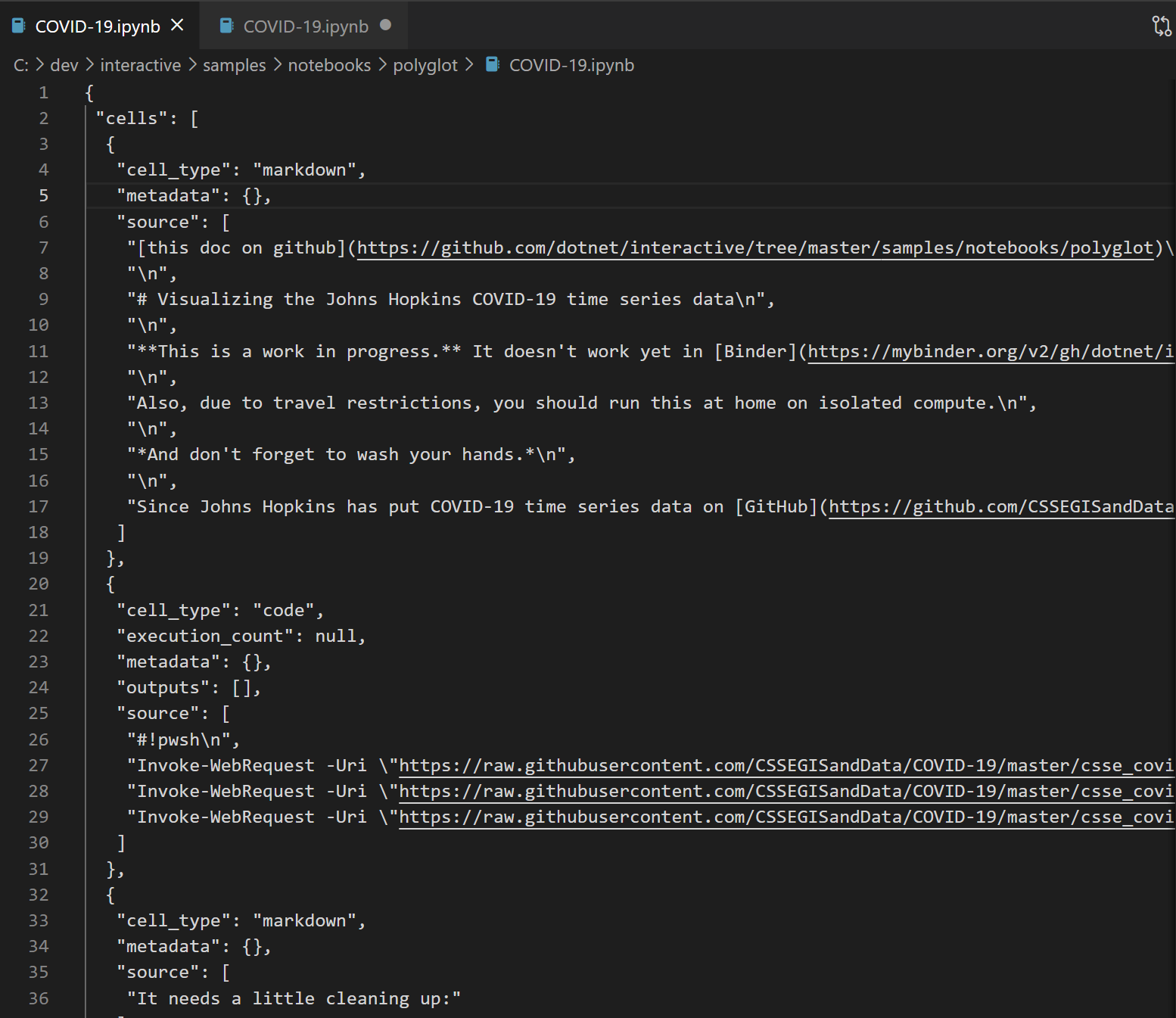Click the Open Changes compare icon at top right
Viewport: 1176px width, 1018px height.
(x=1160, y=25)
